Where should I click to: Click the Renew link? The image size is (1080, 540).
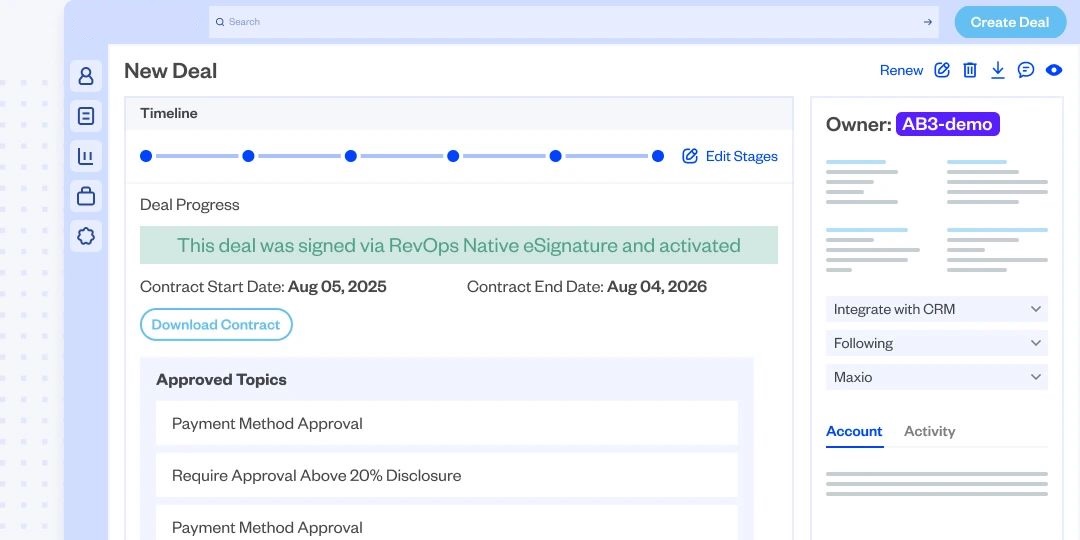(901, 70)
